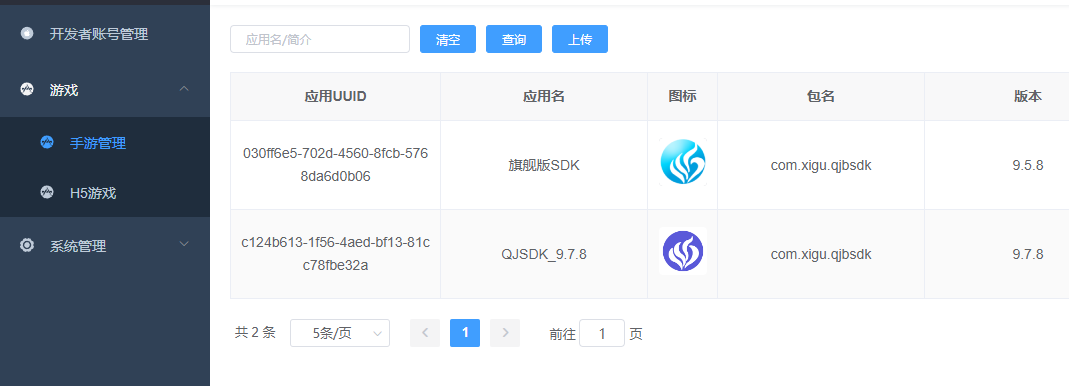Open 系统管理 sidebar menu

(x=105, y=246)
